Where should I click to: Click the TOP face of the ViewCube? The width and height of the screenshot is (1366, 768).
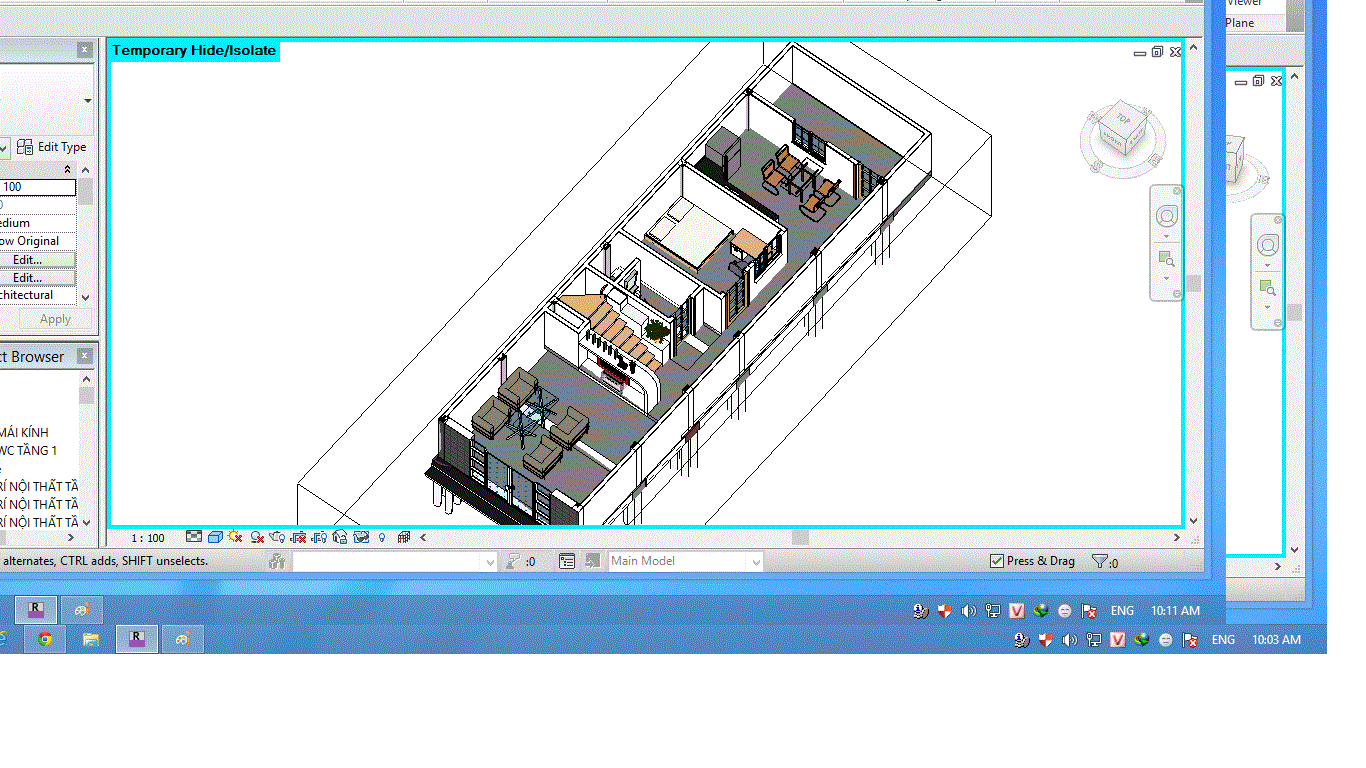click(1122, 118)
